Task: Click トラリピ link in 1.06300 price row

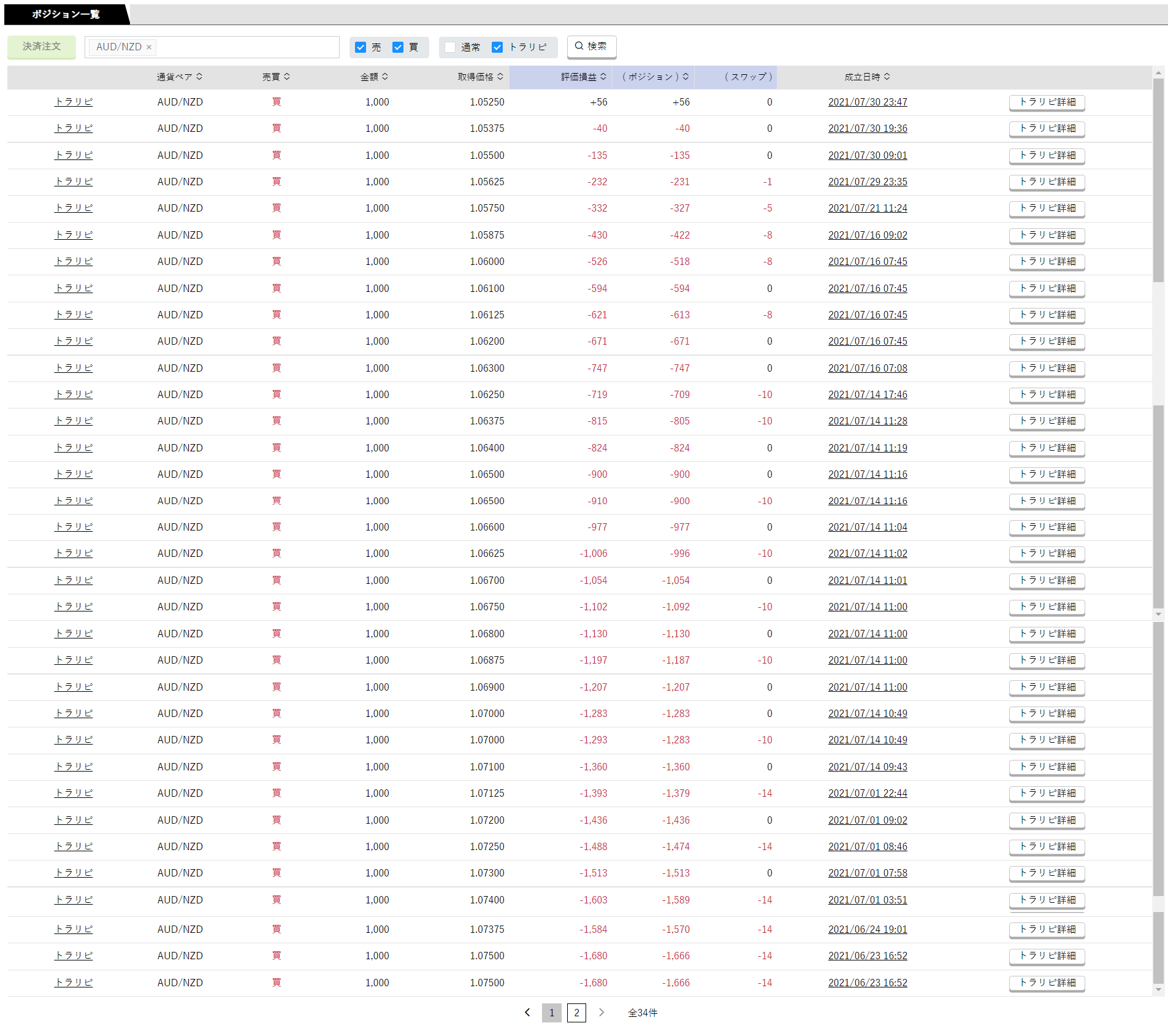Action: [x=74, y=368]
